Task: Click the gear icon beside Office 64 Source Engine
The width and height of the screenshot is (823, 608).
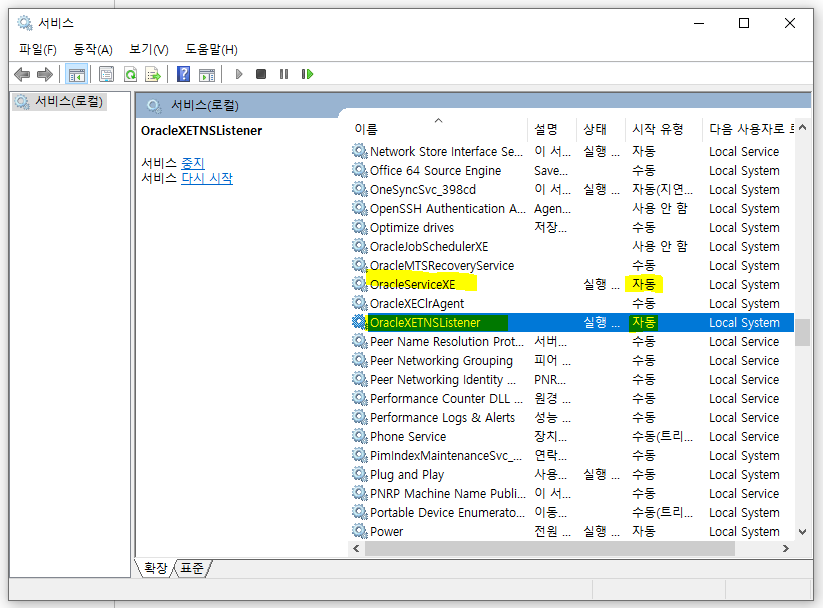Action: click(x=359, y=170)
